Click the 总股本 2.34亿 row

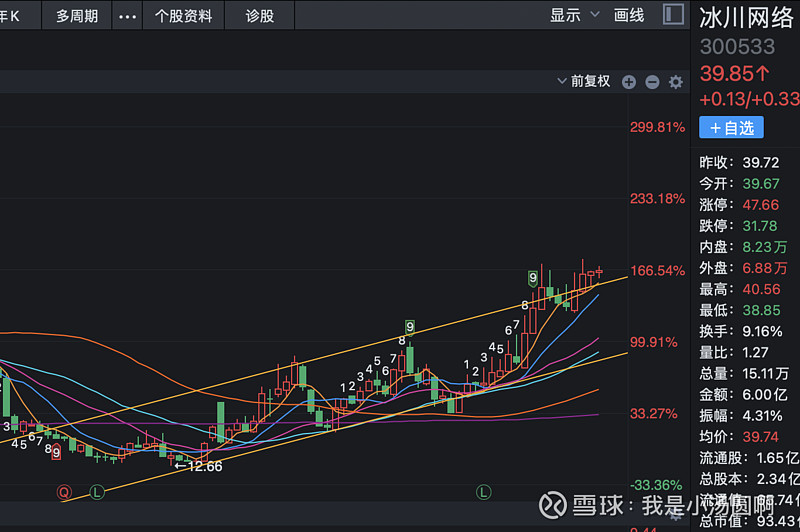749,479
